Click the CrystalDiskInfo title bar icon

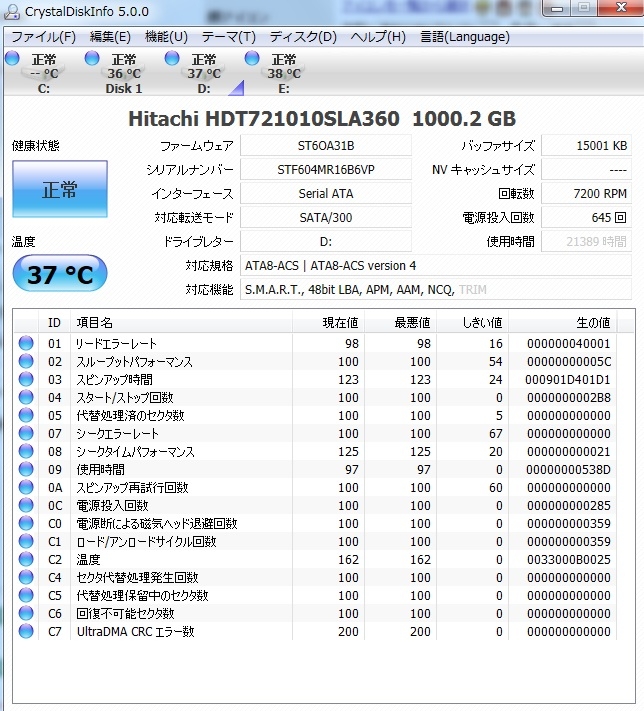[x=12, y=11]
